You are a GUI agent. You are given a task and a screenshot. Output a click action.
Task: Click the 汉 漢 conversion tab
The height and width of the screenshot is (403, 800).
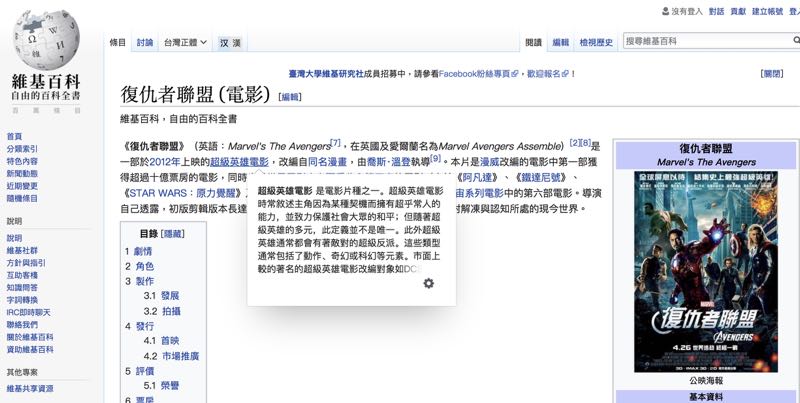[x=230, y=43]
